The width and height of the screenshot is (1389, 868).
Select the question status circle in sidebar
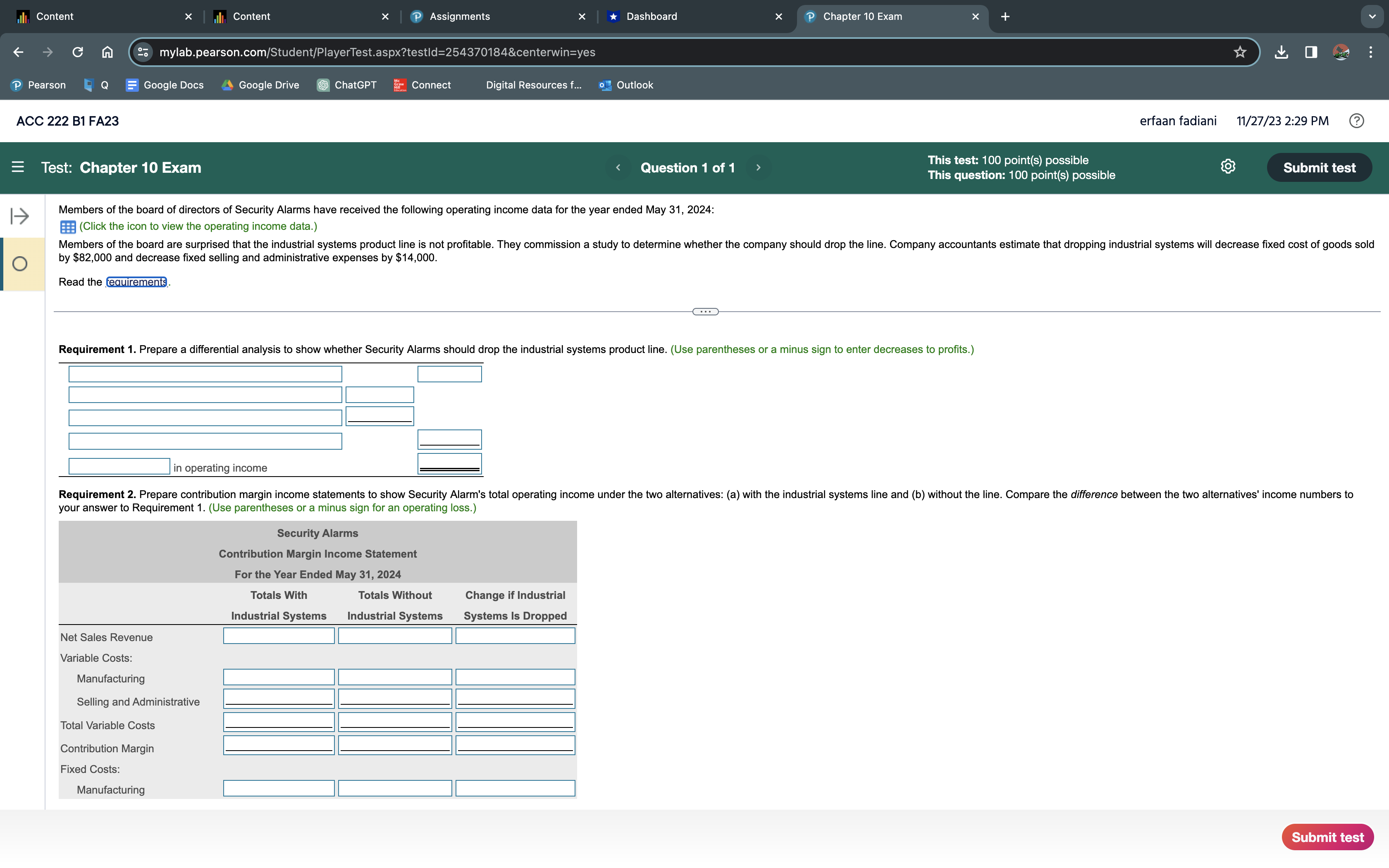pos(20,264)
